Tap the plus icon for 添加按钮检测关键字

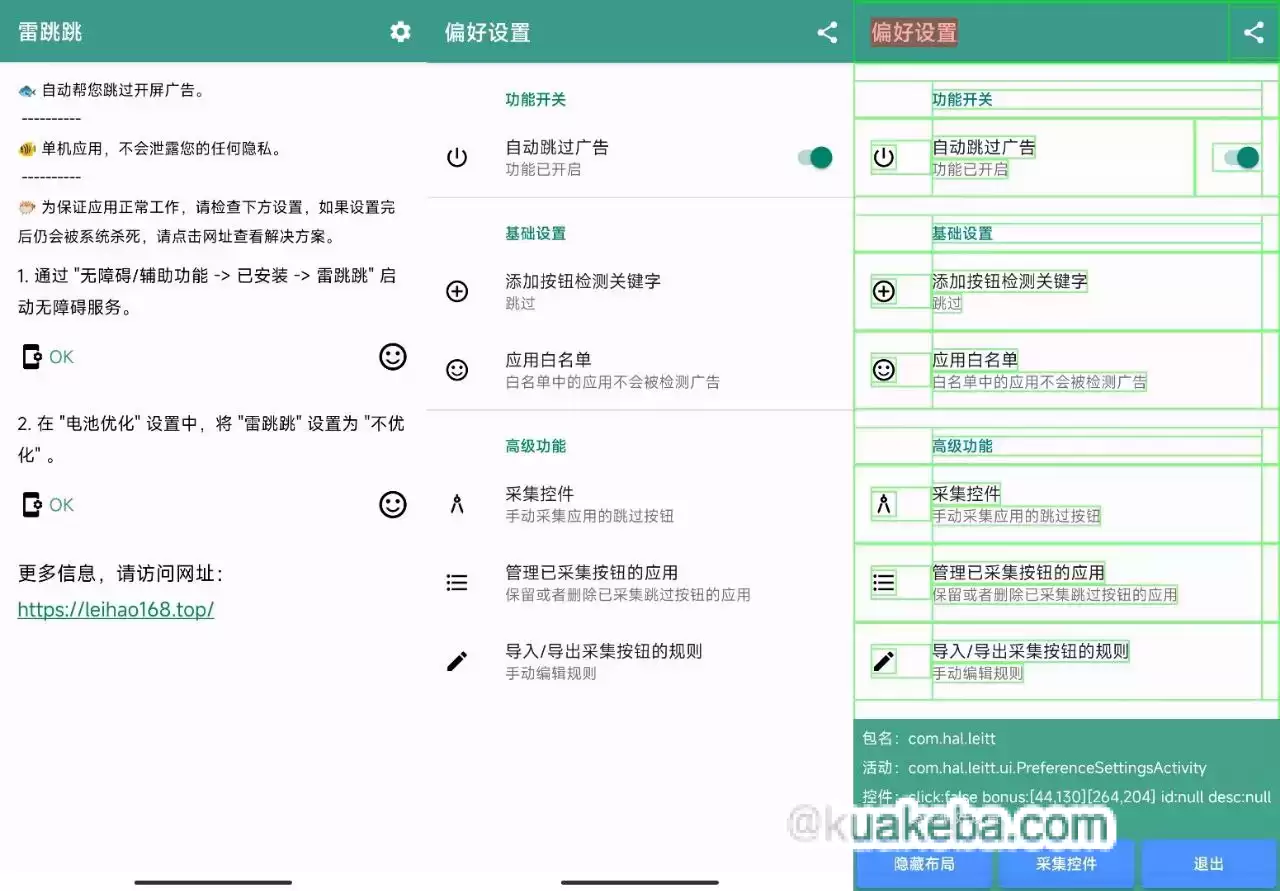click(457, 291)
